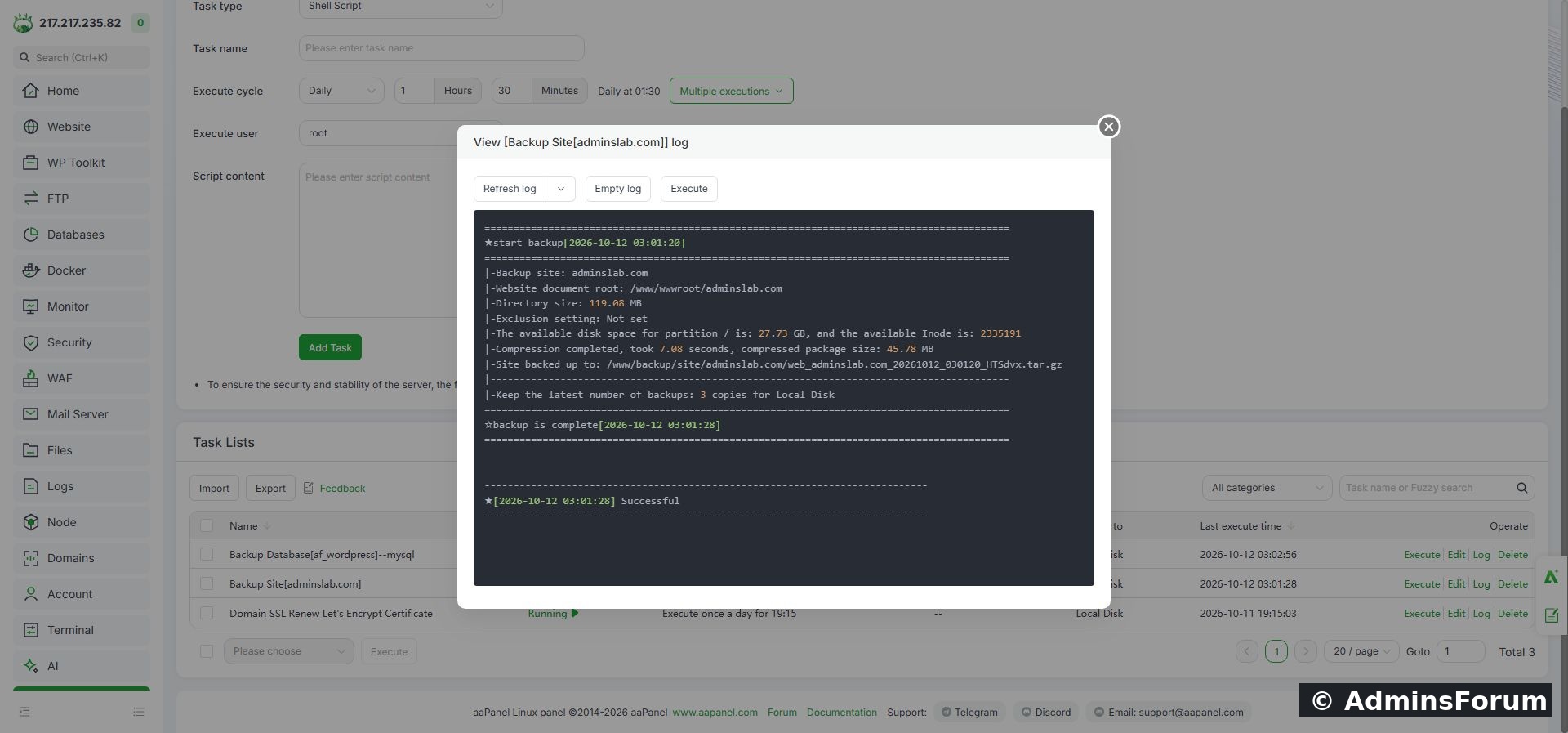1568x733 pixels.
Task: Expand the Multiple executions dropdown
Action: [731, 91]
